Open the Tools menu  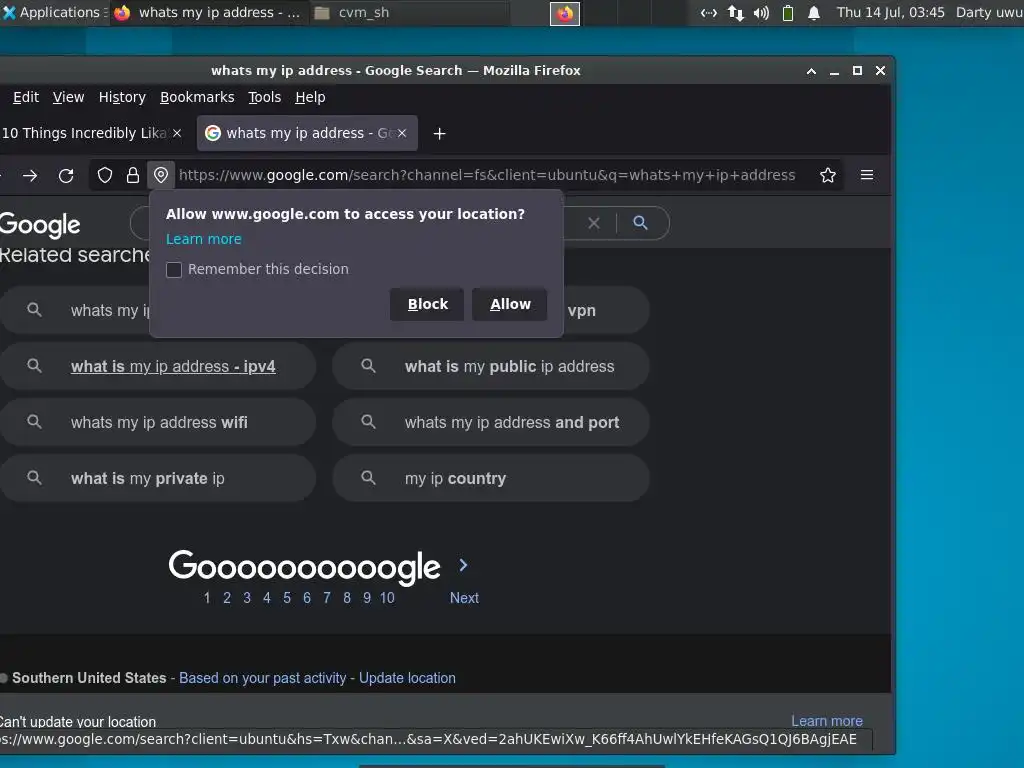coord(264,97)
